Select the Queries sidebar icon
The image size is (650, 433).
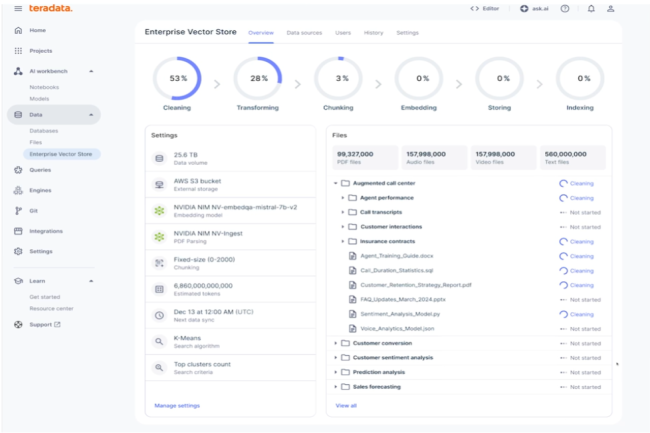(18, 170)
